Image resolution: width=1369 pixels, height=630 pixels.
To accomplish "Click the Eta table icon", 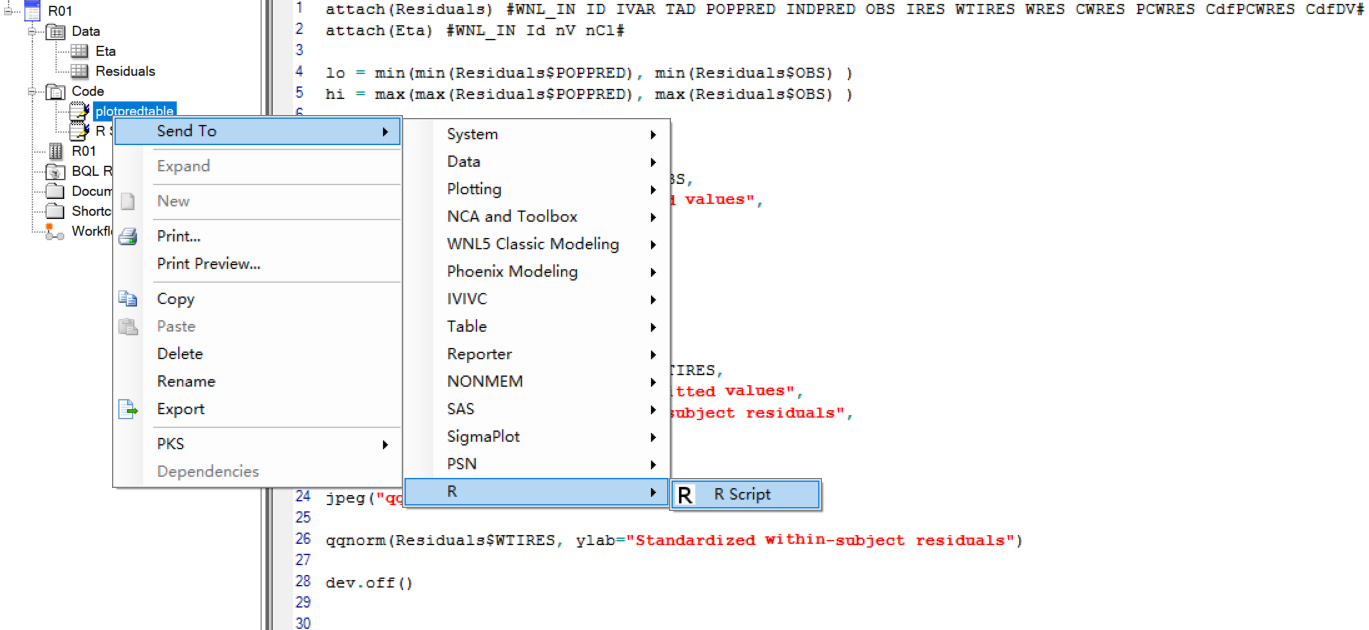I will 81,51.
